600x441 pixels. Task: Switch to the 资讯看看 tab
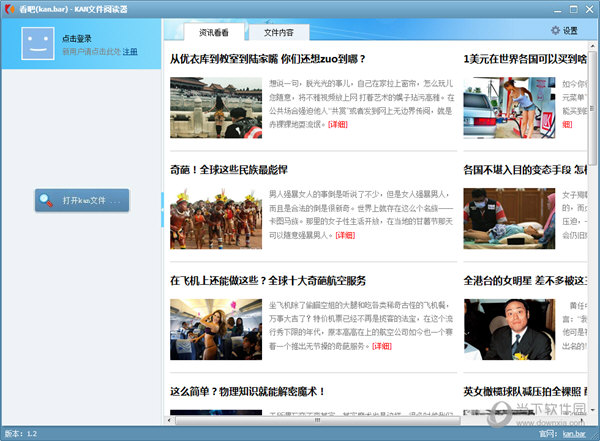[214, 32]
